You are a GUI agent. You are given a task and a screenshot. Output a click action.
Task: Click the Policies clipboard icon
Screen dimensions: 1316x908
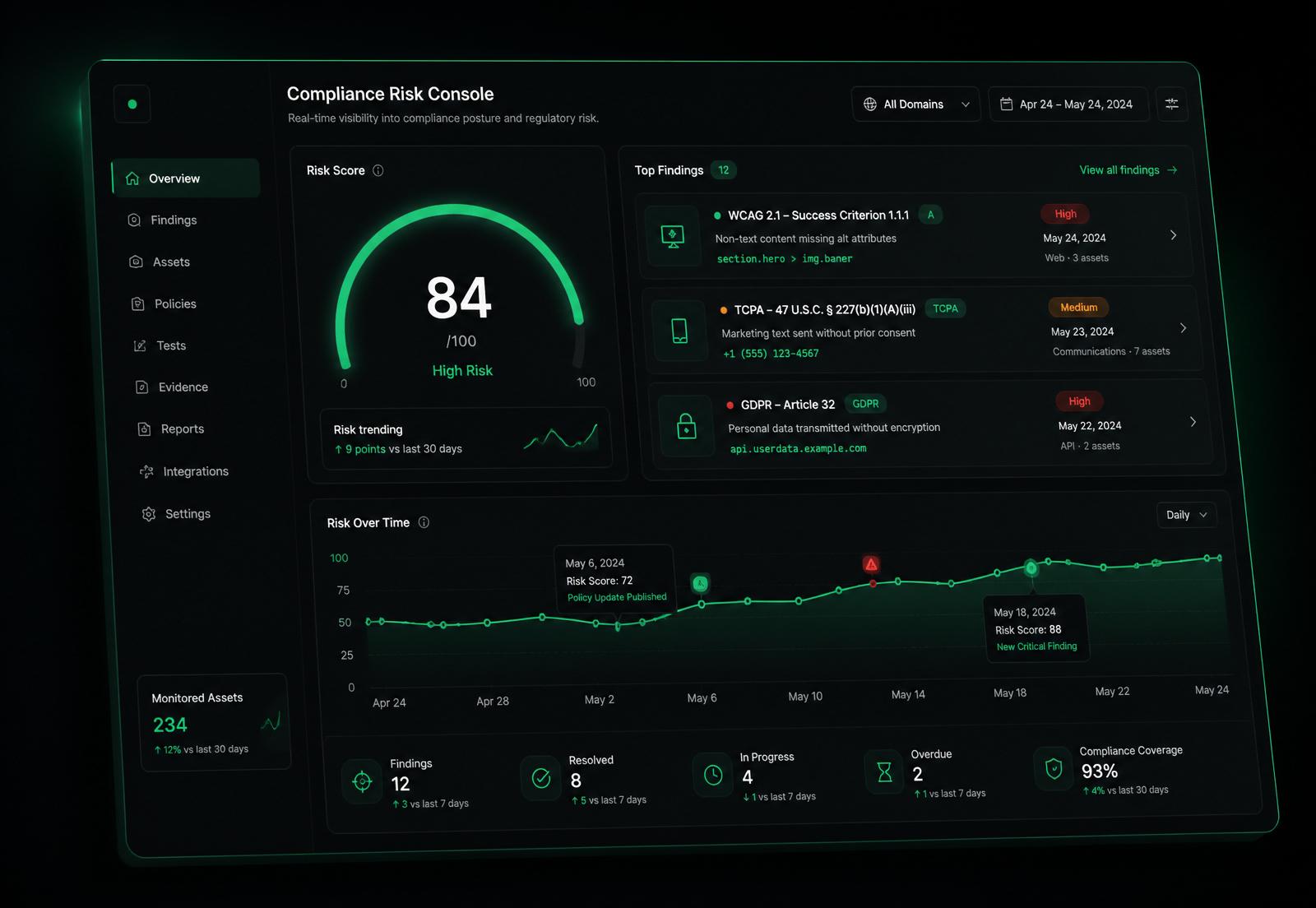click(x=138, y=303)
